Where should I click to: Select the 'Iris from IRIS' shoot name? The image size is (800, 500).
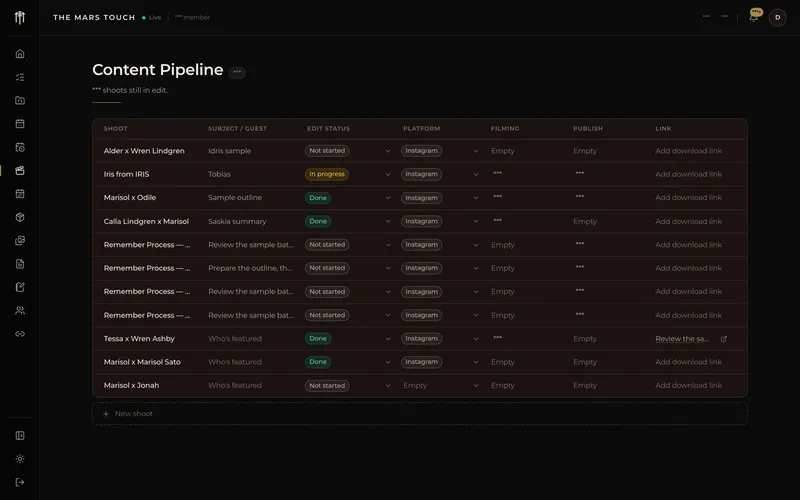coord(126,174)
